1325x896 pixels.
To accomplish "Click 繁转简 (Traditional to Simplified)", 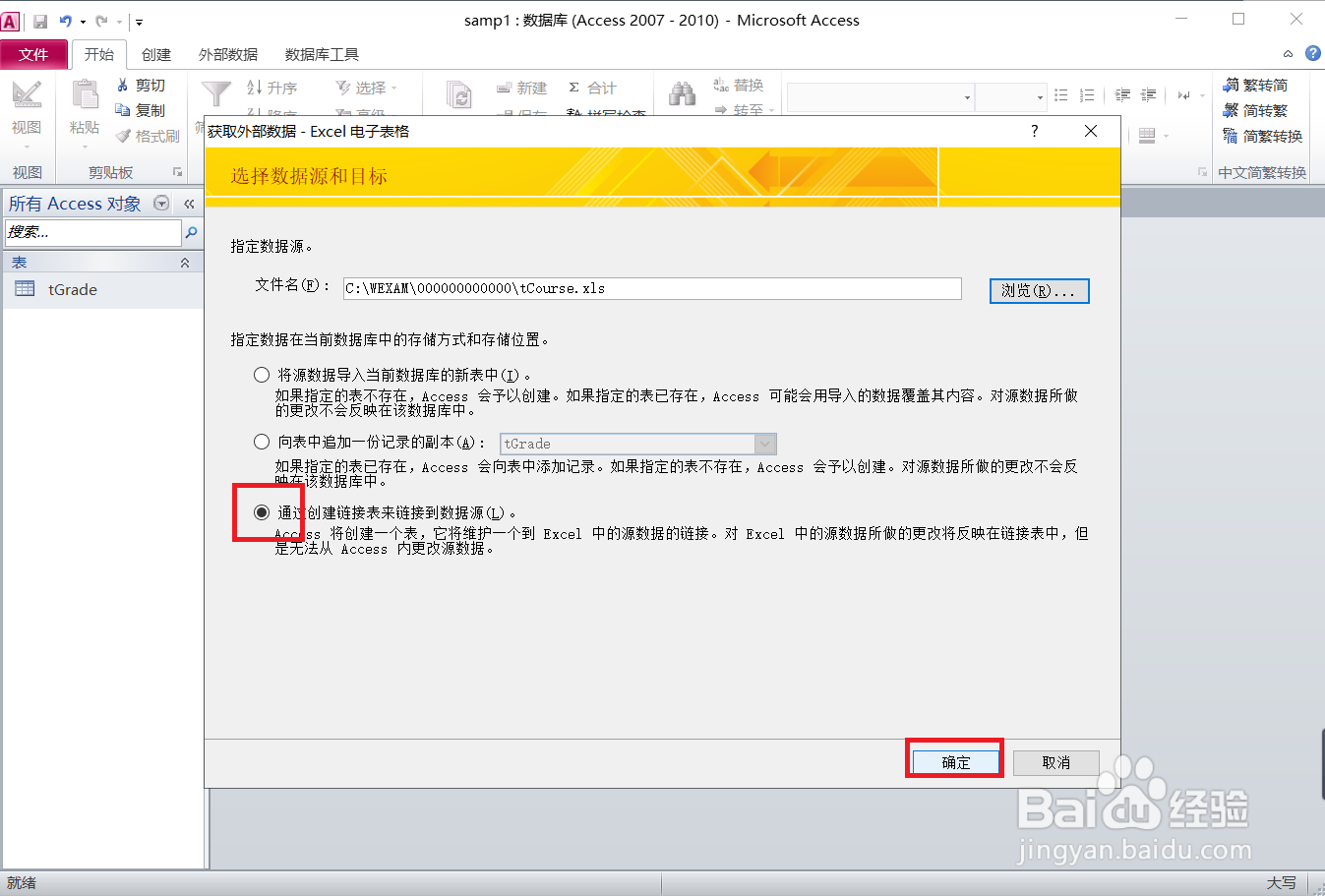I will pos(1255,86).
